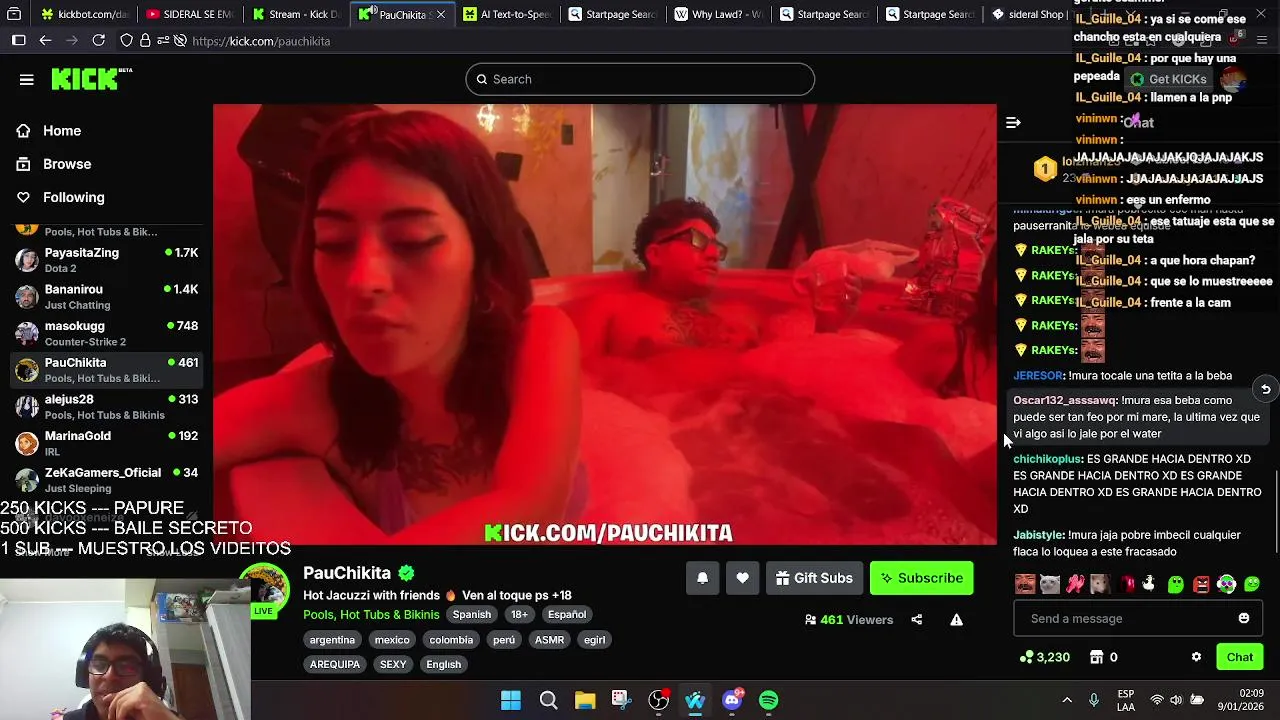Screen dimensions: 1280x720
Task: Open masokugg channel in sidebar
Action: [107, 333]
